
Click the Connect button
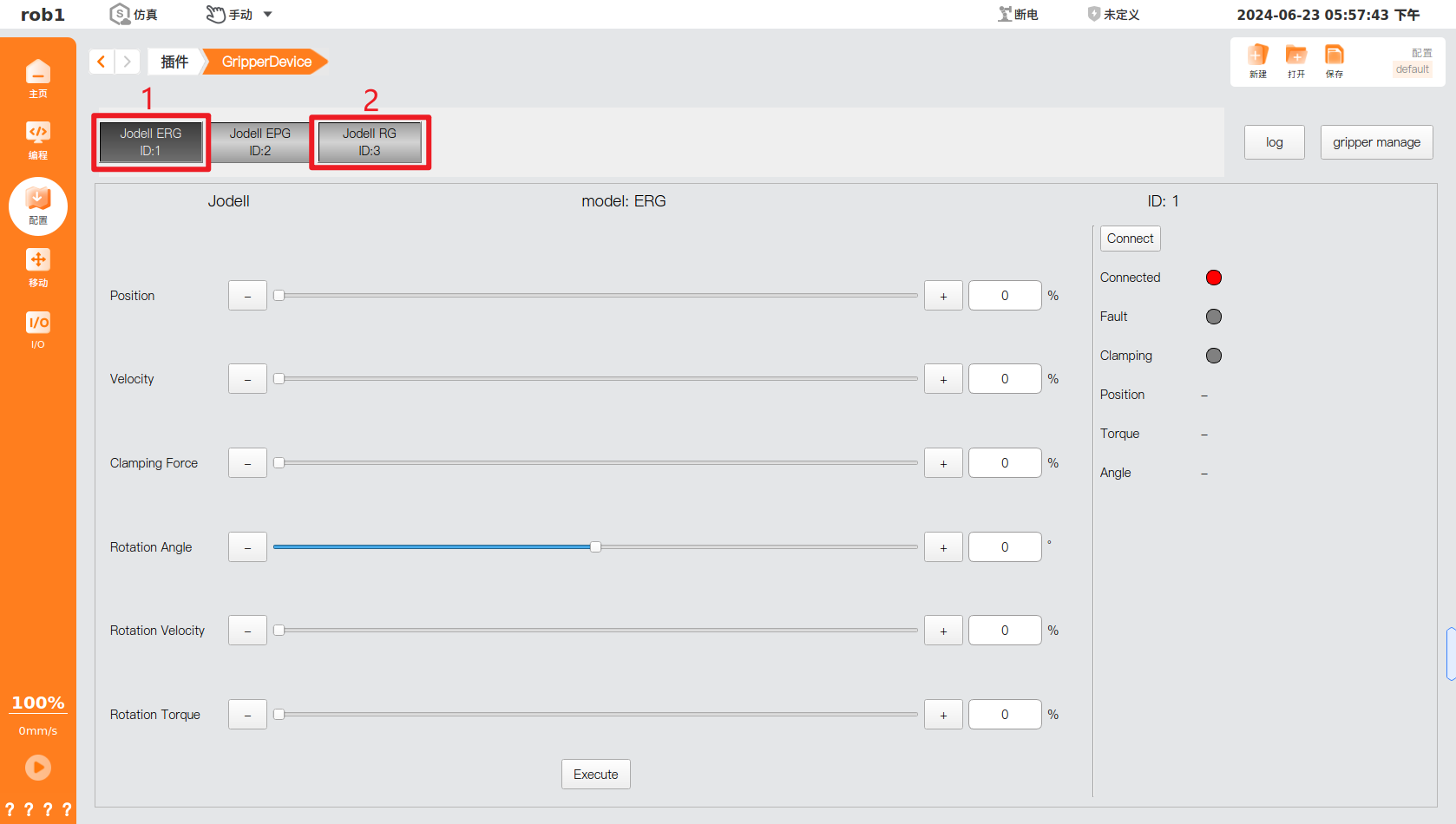(1130, 238)
